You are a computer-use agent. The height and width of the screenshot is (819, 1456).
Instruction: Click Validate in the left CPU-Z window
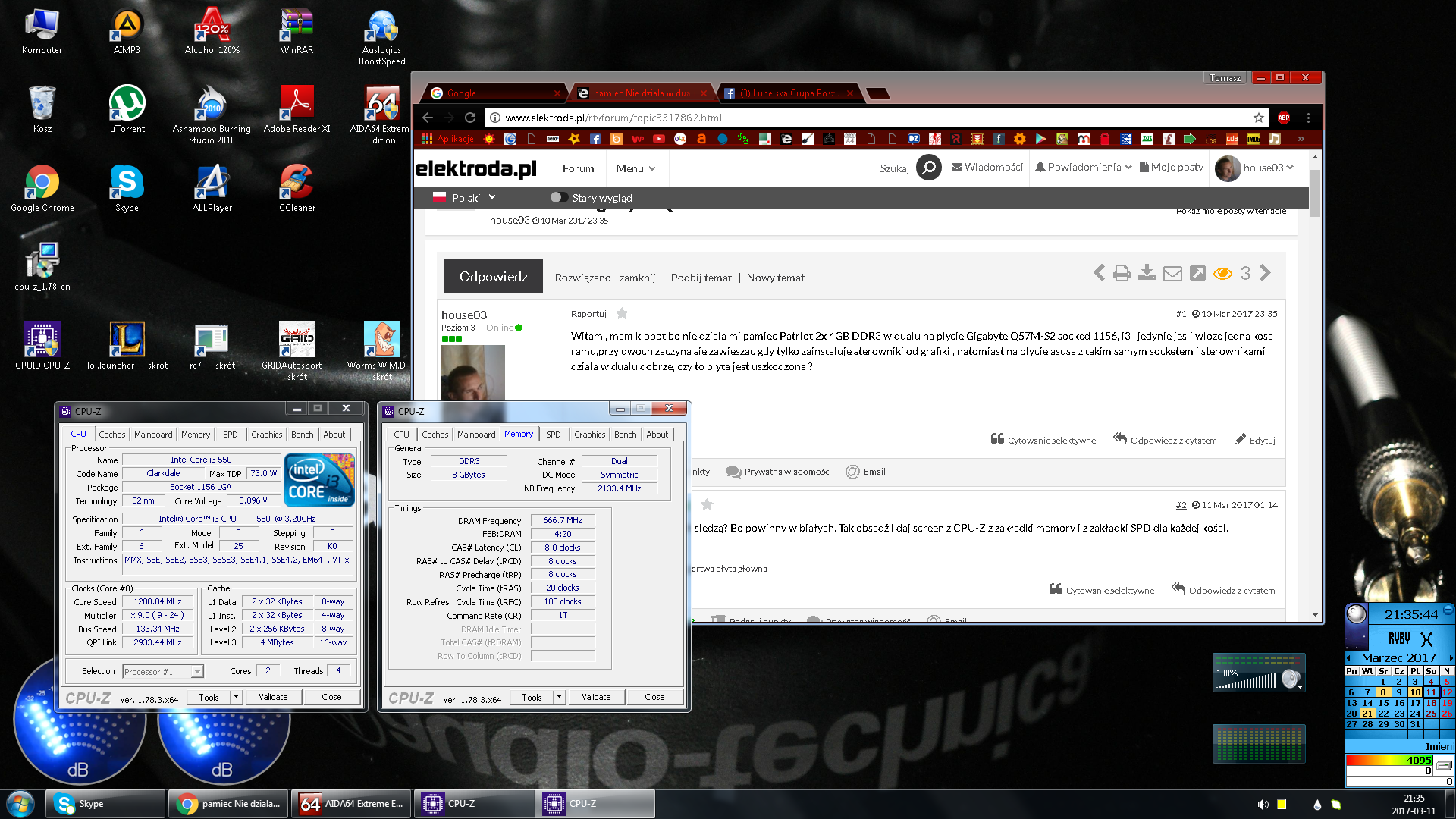click(273, 697)
